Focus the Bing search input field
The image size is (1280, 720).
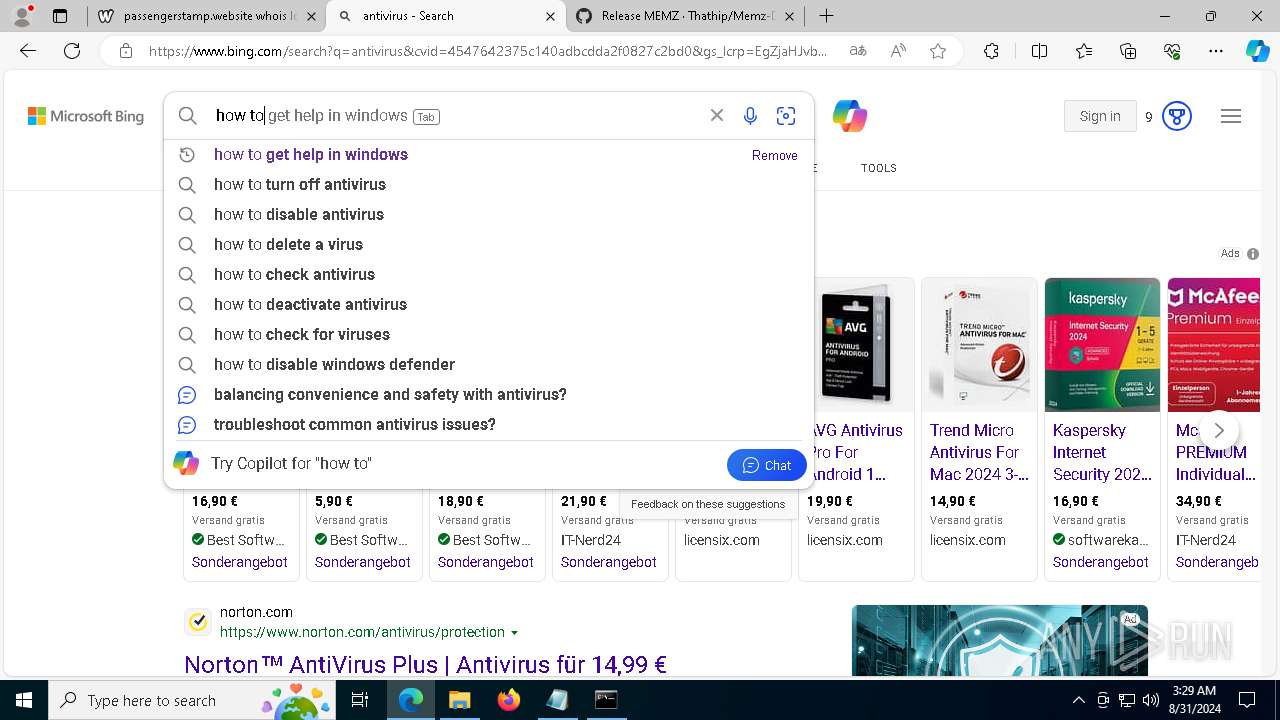pyautogui.click(x=455, y=116)
